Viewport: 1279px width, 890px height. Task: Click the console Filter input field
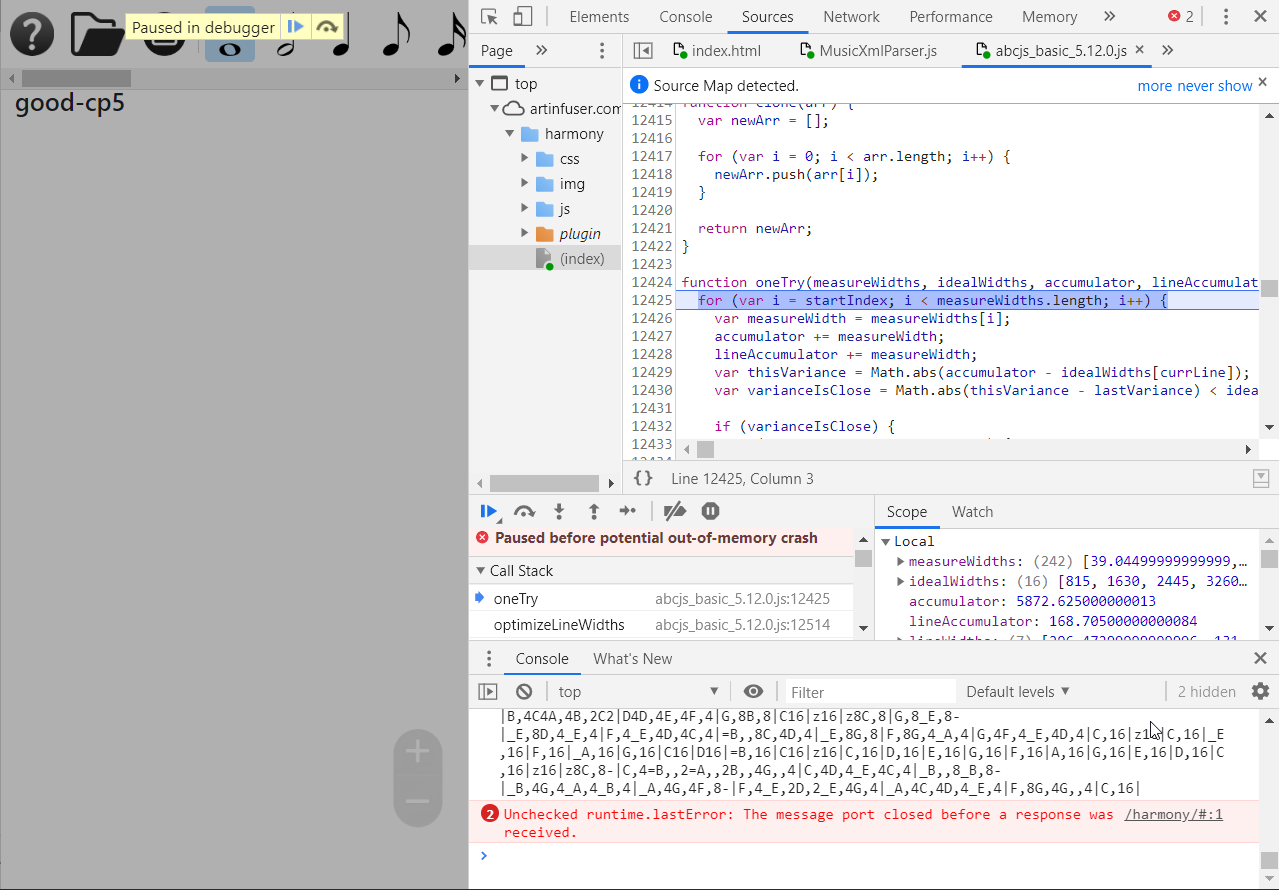869,692
